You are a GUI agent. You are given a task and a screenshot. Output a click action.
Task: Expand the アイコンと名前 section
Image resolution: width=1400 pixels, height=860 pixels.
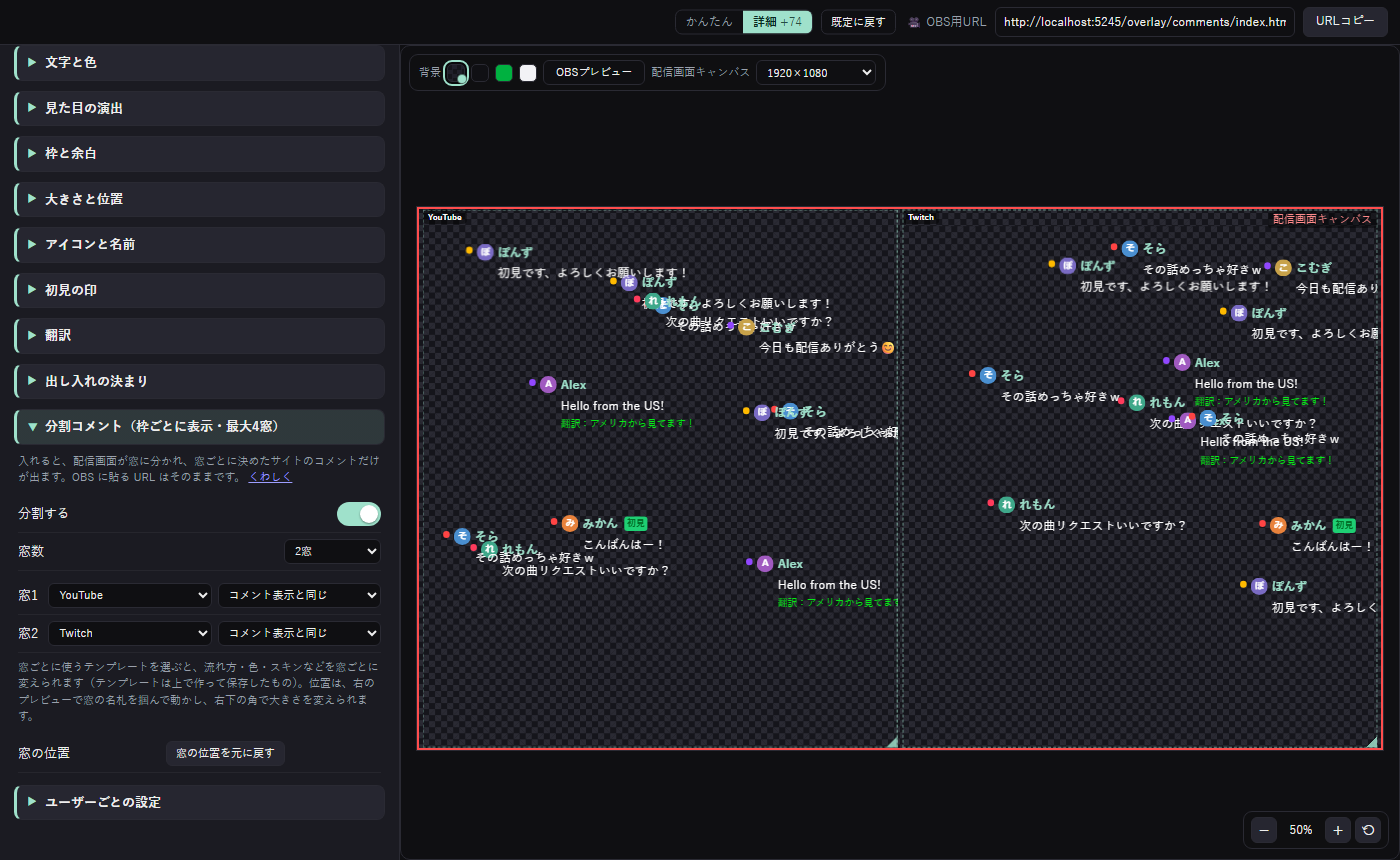click(x=200, y=244)
